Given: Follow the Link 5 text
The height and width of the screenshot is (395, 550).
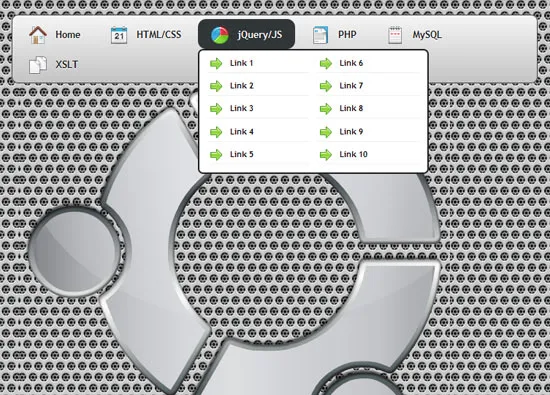Looking at the screenshot, I should pos(242,154).
